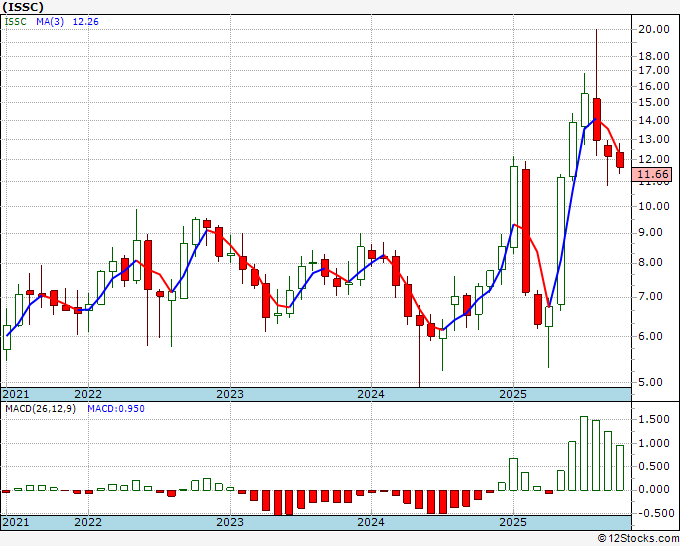This screenshot has width=680, height=546.
Task: Click the tall red candle with 20.00 high wick
Action: point(596,119)
